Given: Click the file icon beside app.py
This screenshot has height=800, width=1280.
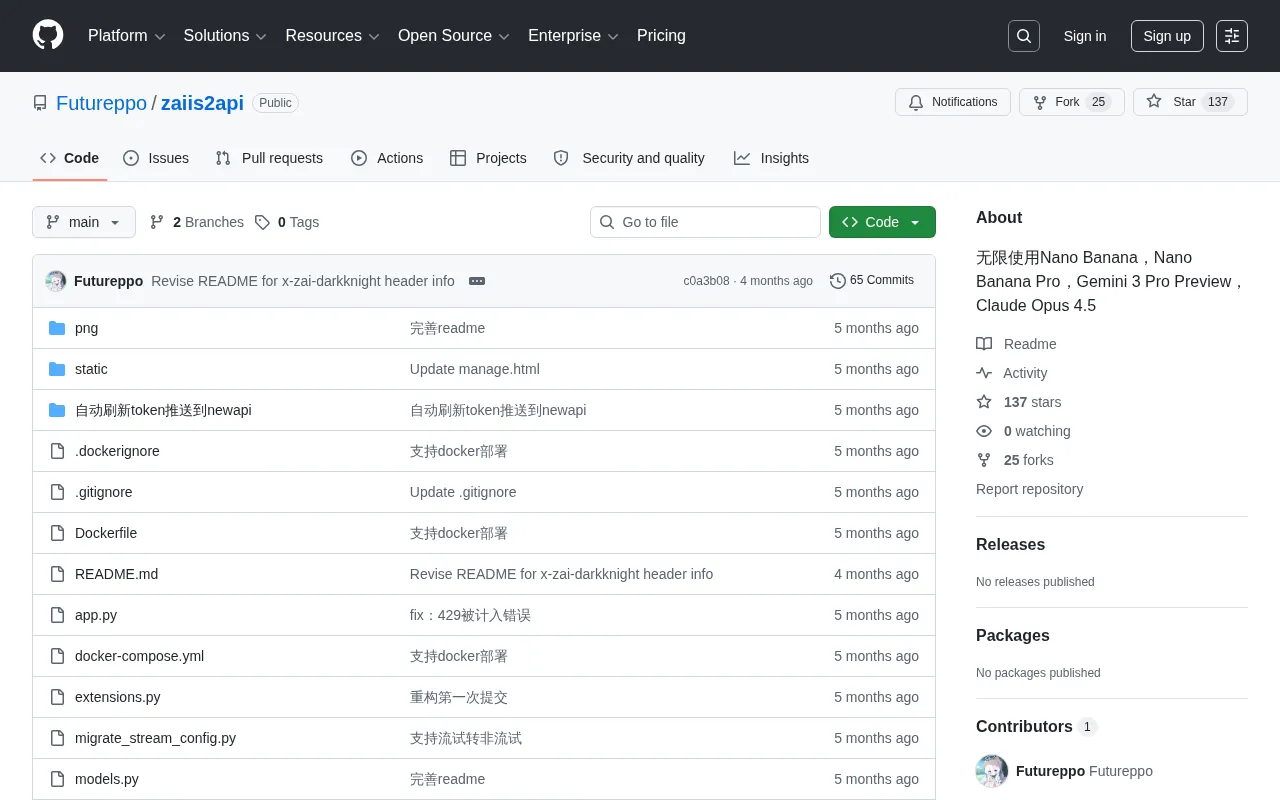Looking at the screenshot, I should [x=57, y=615].
